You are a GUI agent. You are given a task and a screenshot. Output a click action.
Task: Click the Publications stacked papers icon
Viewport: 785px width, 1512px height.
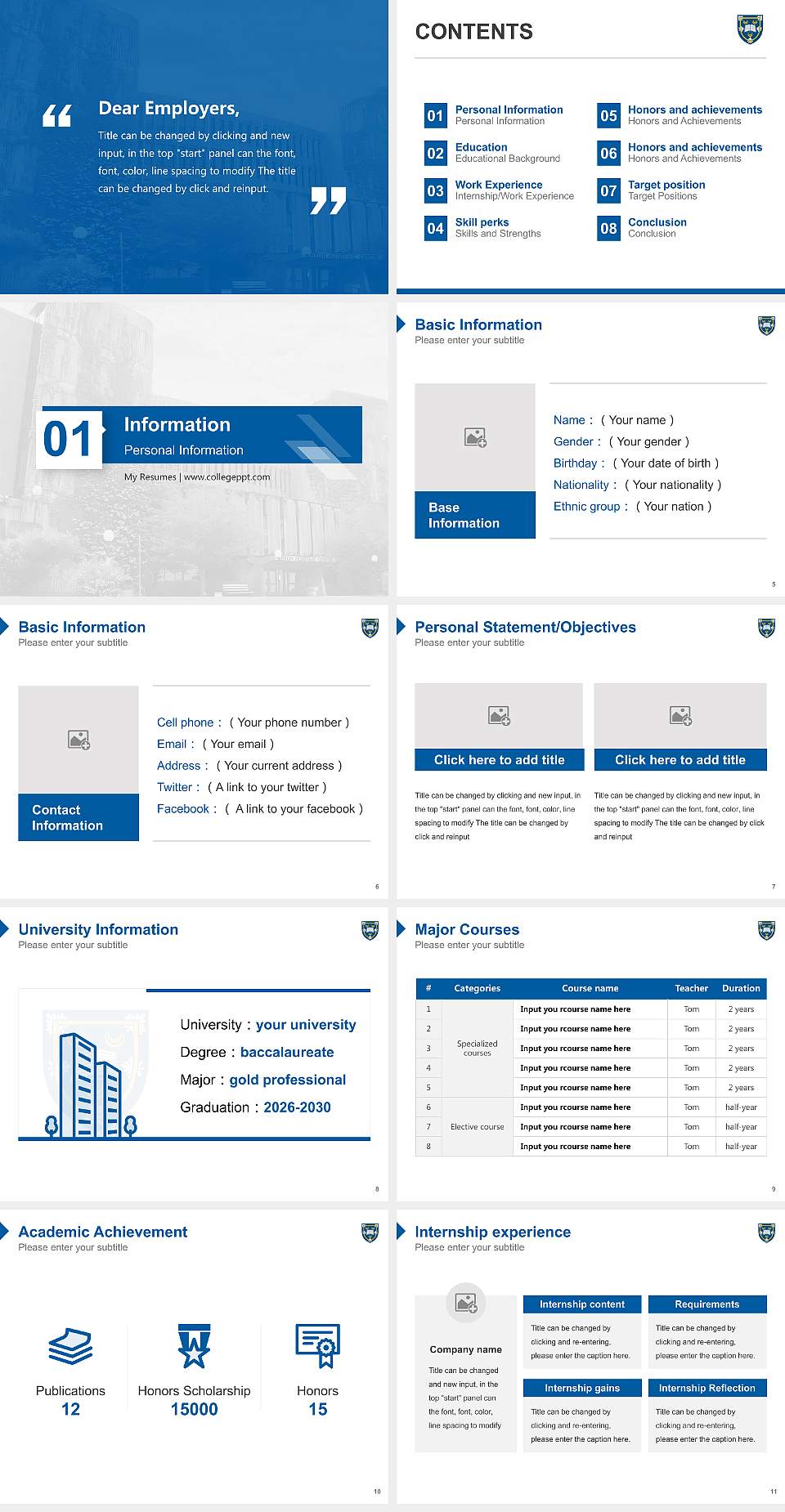(70, 1346)
